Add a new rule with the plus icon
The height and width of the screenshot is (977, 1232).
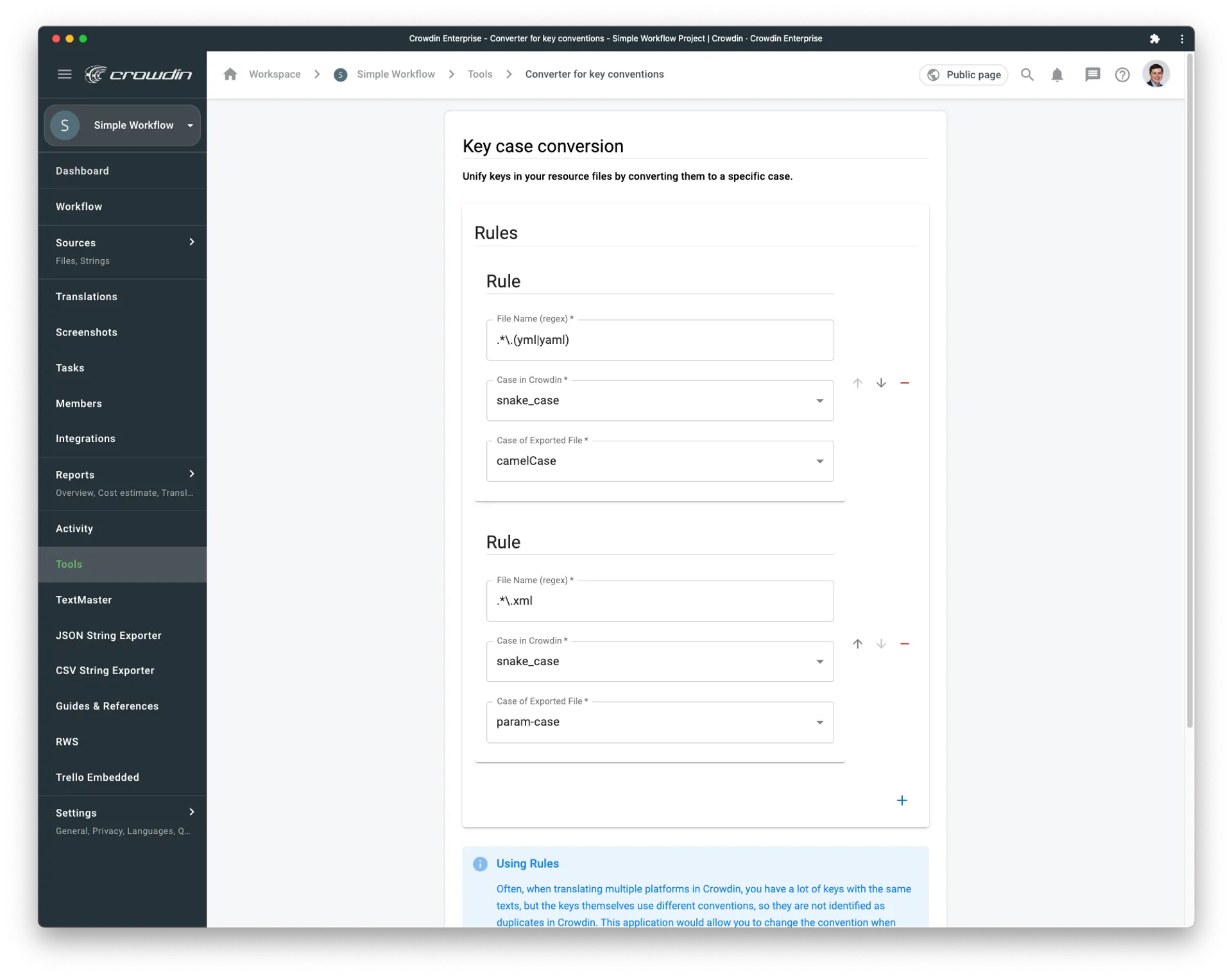click(x=902, y=800)
